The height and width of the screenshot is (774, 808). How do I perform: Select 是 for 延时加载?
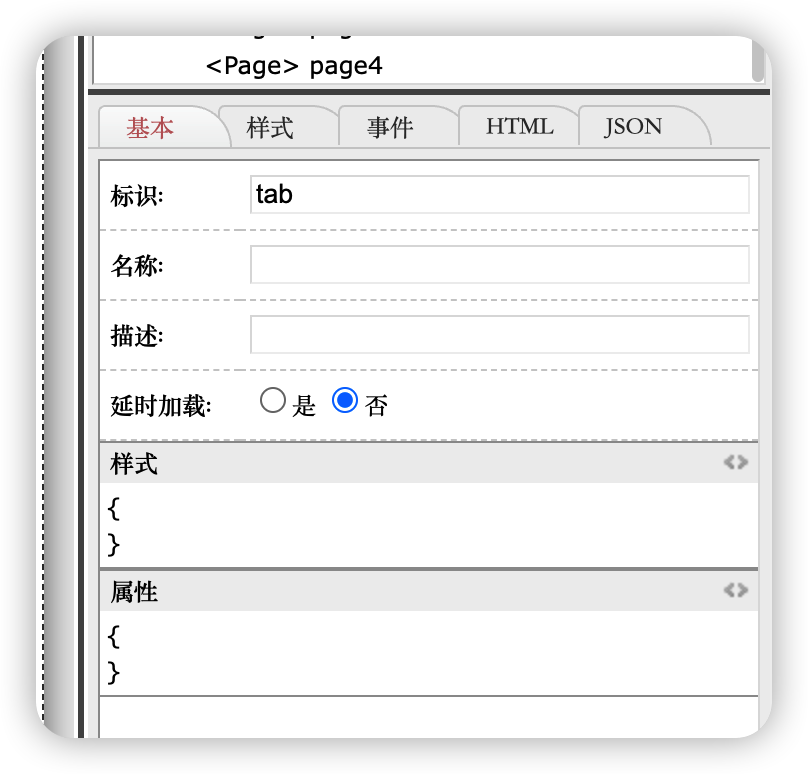272,402
